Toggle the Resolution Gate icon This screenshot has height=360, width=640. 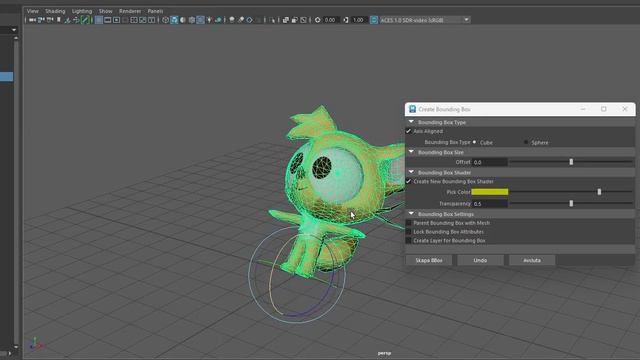116,20
